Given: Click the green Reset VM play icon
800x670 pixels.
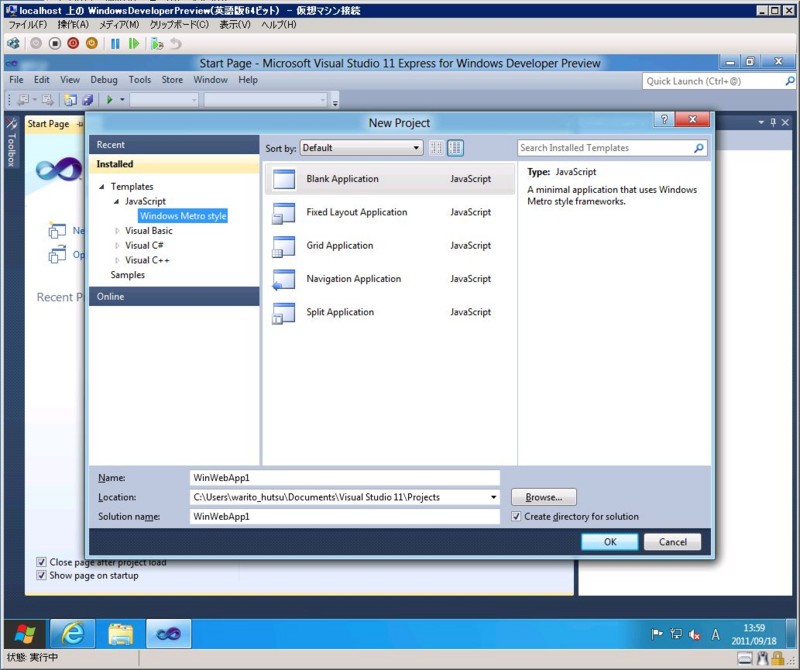Looking at the screenshot, I should click(134, 44).
